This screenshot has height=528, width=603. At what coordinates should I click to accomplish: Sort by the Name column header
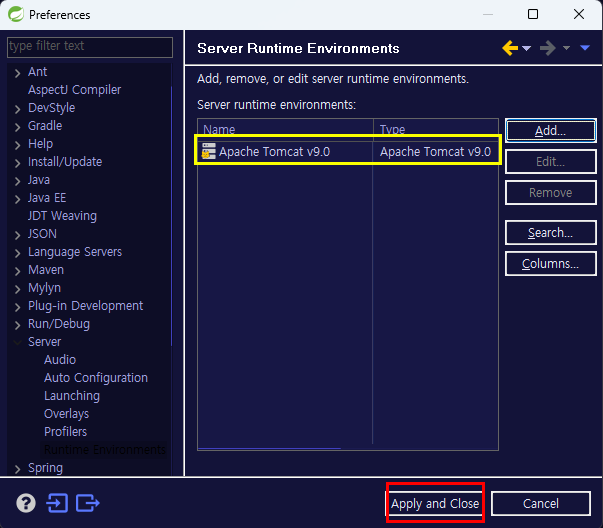pos(285,128)
